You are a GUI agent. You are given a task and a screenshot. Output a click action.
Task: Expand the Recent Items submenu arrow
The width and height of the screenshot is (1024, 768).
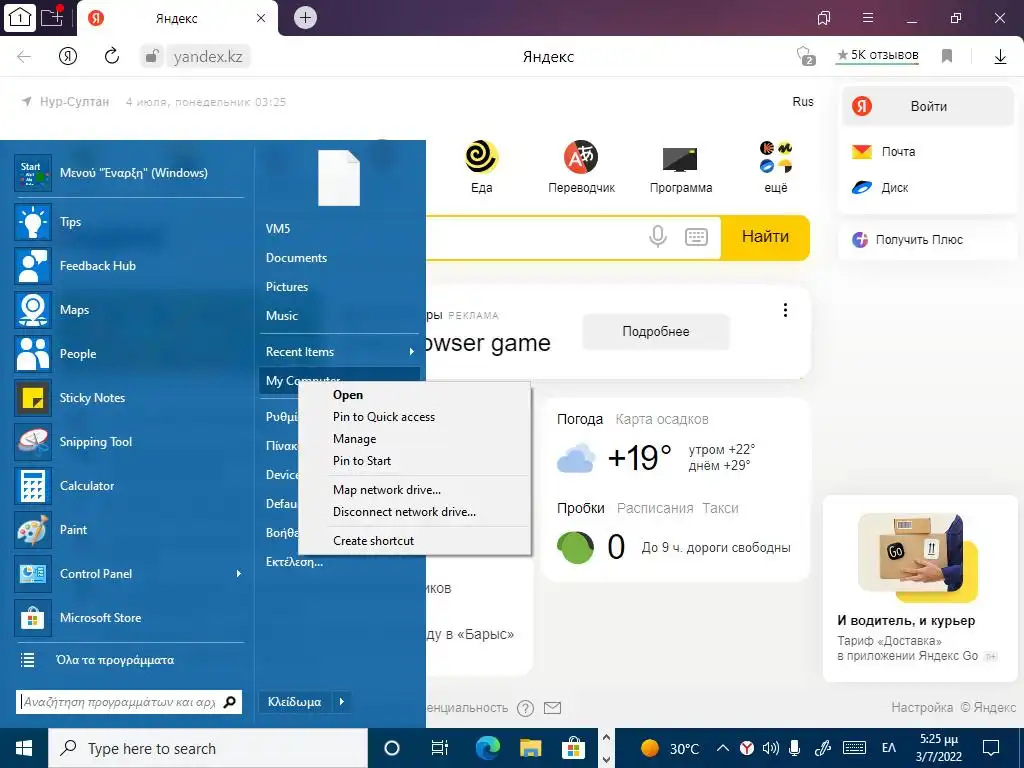tap(411, 351)
